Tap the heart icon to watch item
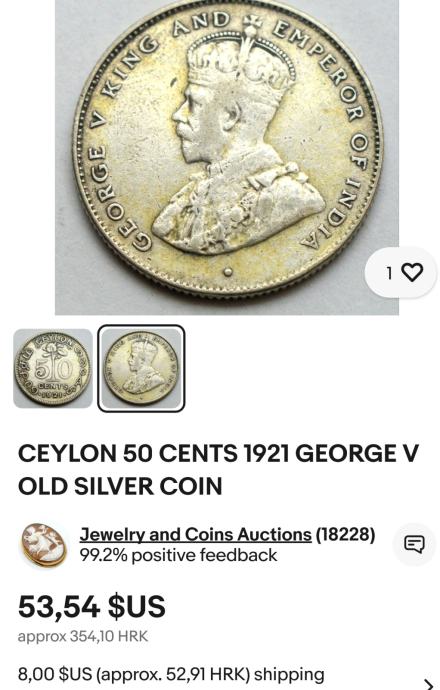 [412, 272]
